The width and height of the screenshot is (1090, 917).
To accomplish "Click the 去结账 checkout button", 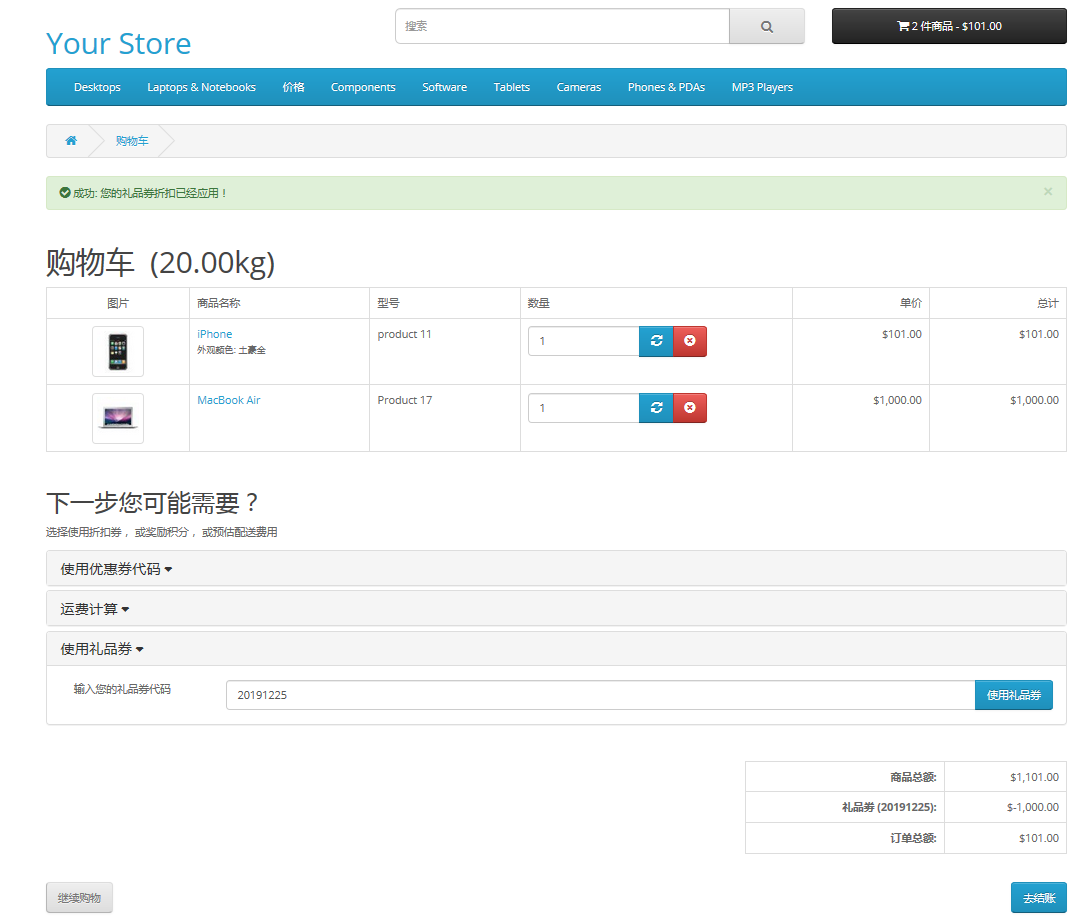I will point(1039,898).
